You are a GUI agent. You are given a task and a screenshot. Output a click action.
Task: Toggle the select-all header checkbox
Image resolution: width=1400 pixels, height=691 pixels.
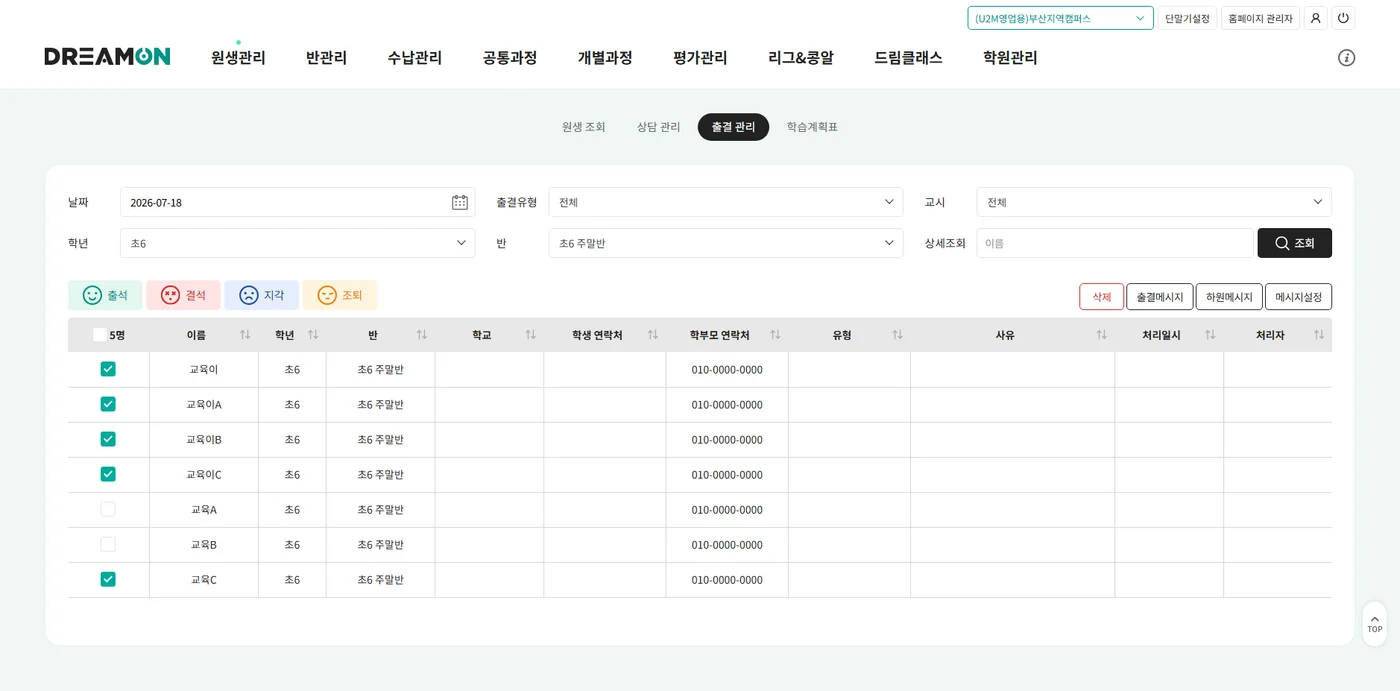click(x=100, y=335)
